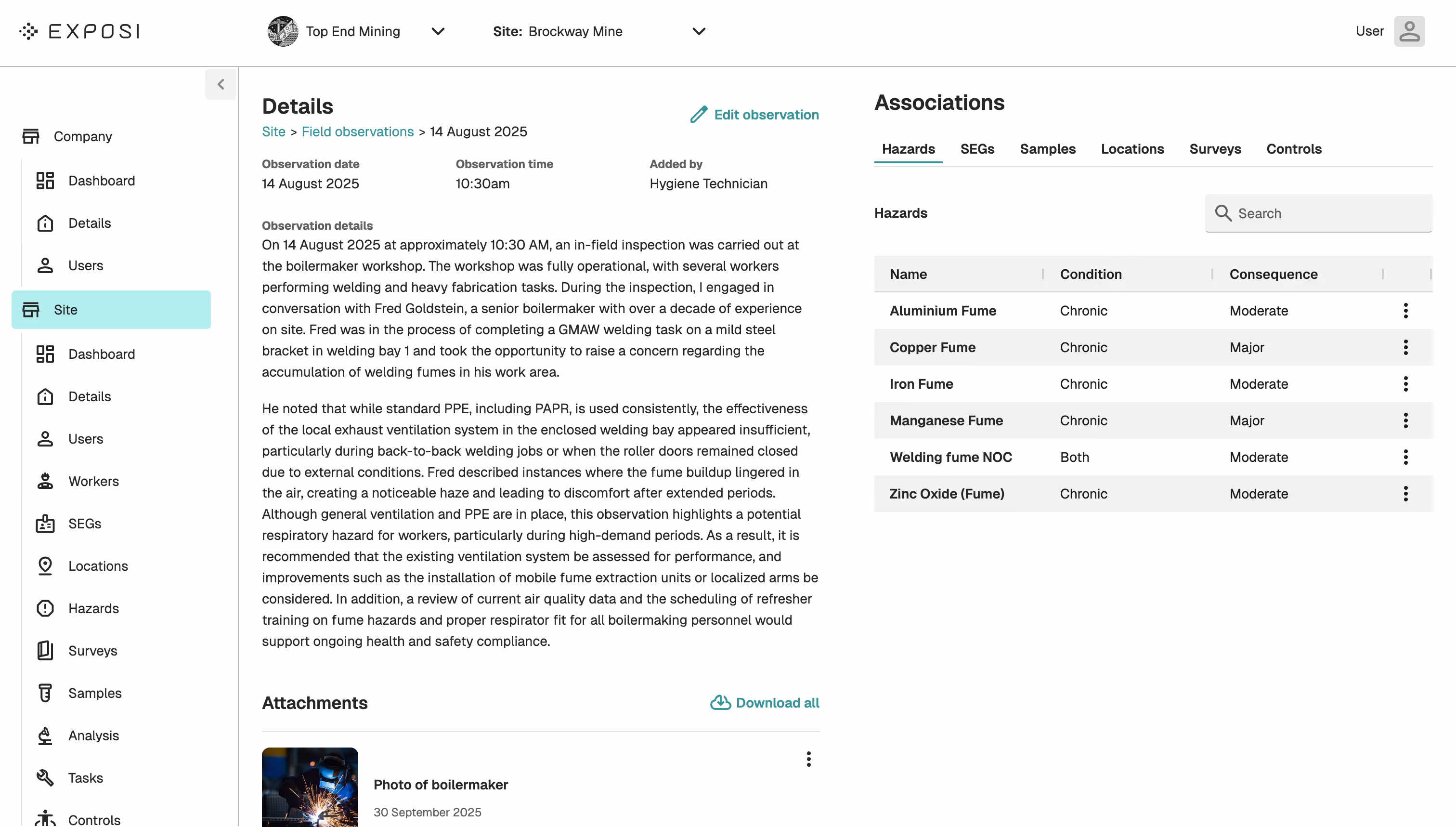Open Surveys via the book icon

click(x=45, y=650)
